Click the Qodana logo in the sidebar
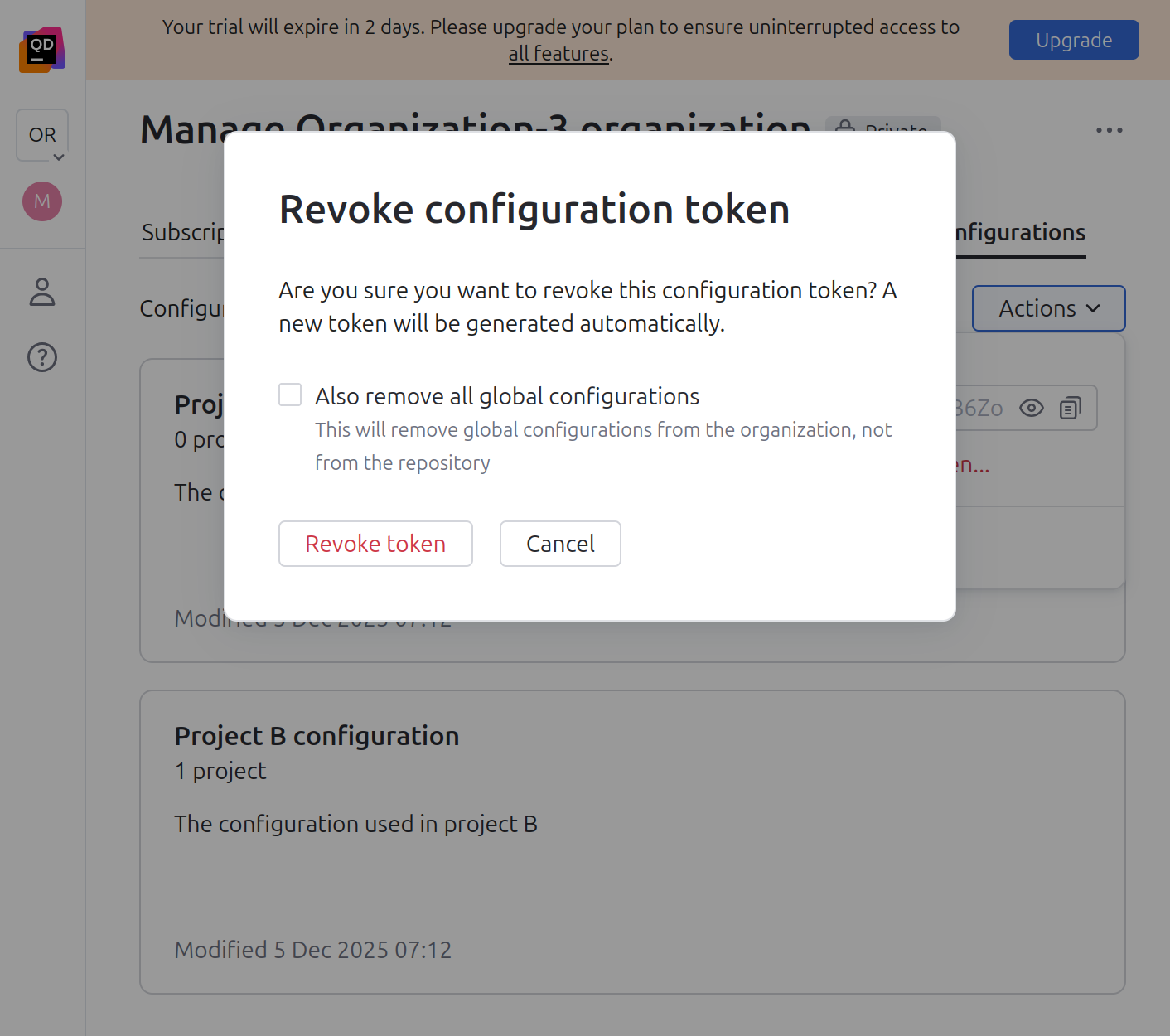1170x1036 pixels. pos(42,50)
